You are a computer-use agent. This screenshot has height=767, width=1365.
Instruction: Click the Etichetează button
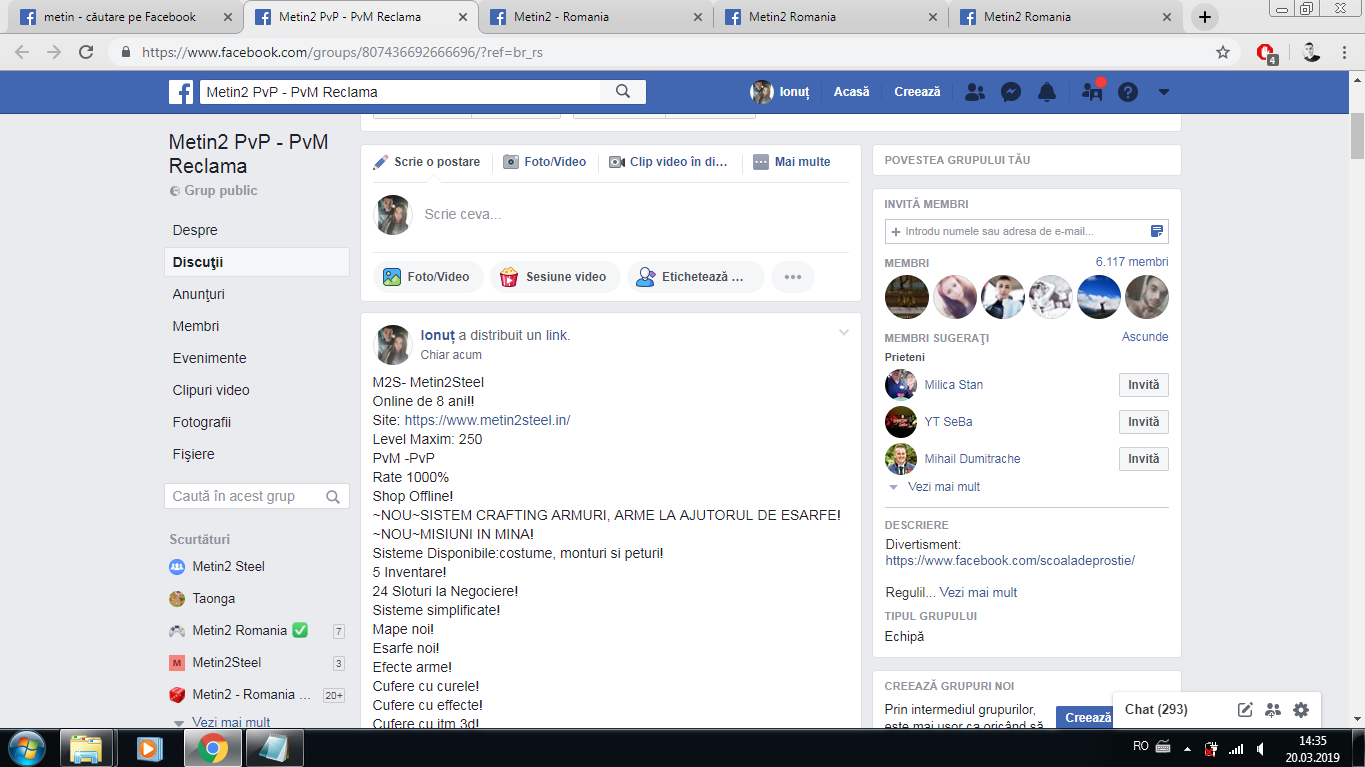pos(695,277)
